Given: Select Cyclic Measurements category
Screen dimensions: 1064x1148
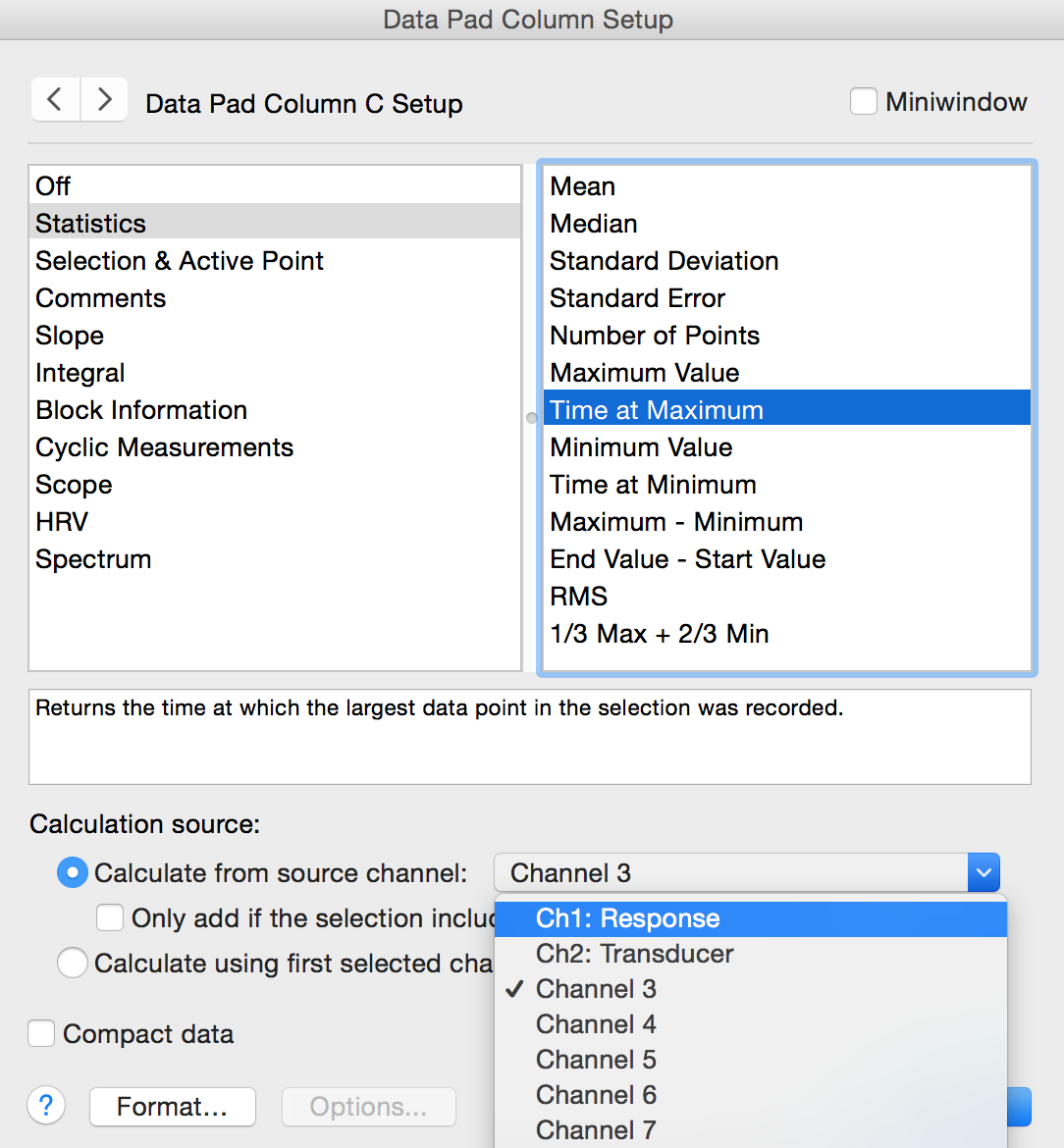Looking at the screenshot, I should click(164, 447).
